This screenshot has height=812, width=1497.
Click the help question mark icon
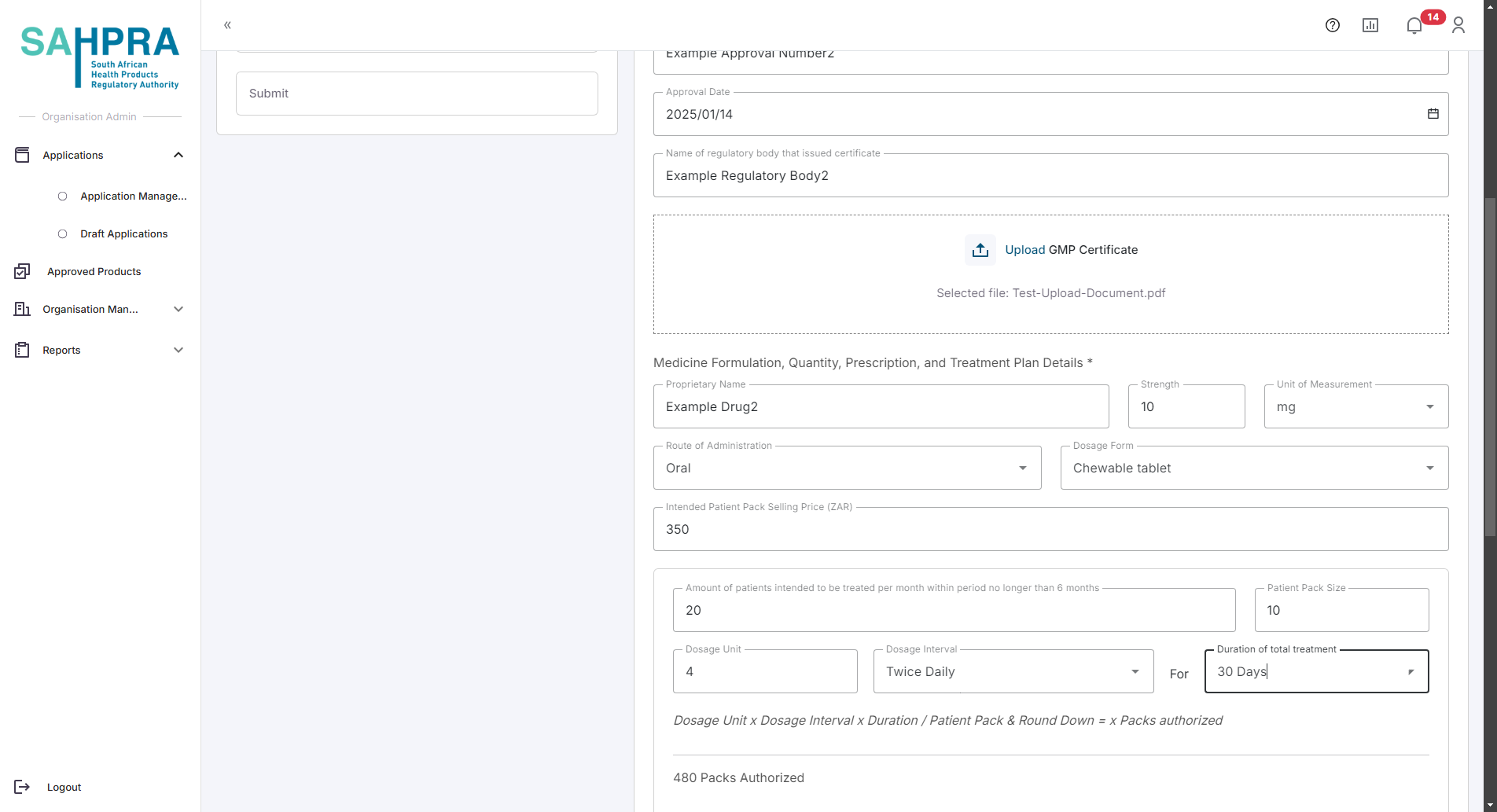pos(1332,25)
